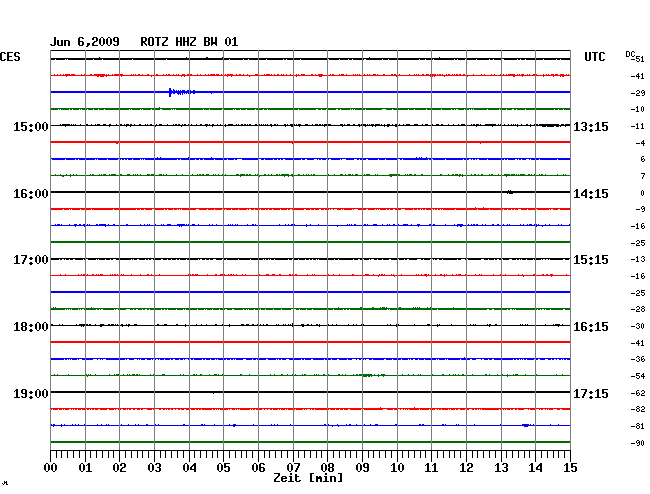650x494 pixels.
Task: Click the '13' minute tick label
Action: pyautogui.click(x=501, y=468)
